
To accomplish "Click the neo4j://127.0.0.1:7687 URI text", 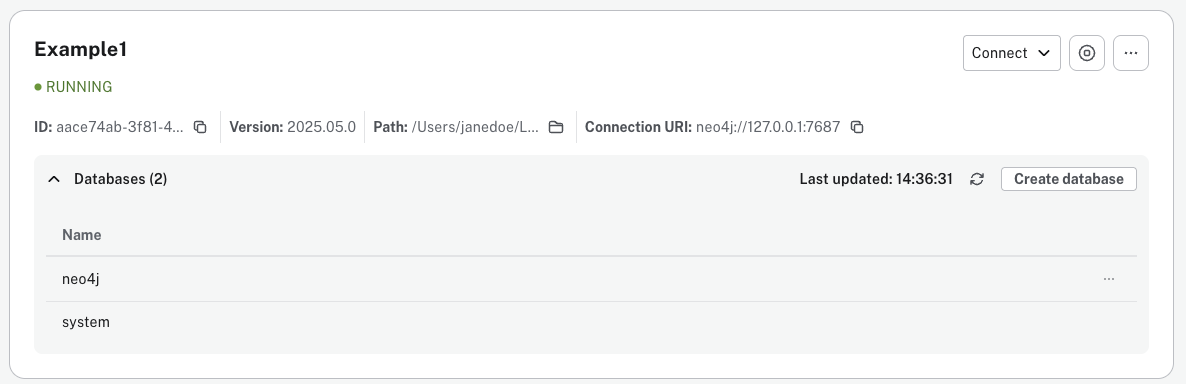I will pyautogui.click(x=768, y=127).
